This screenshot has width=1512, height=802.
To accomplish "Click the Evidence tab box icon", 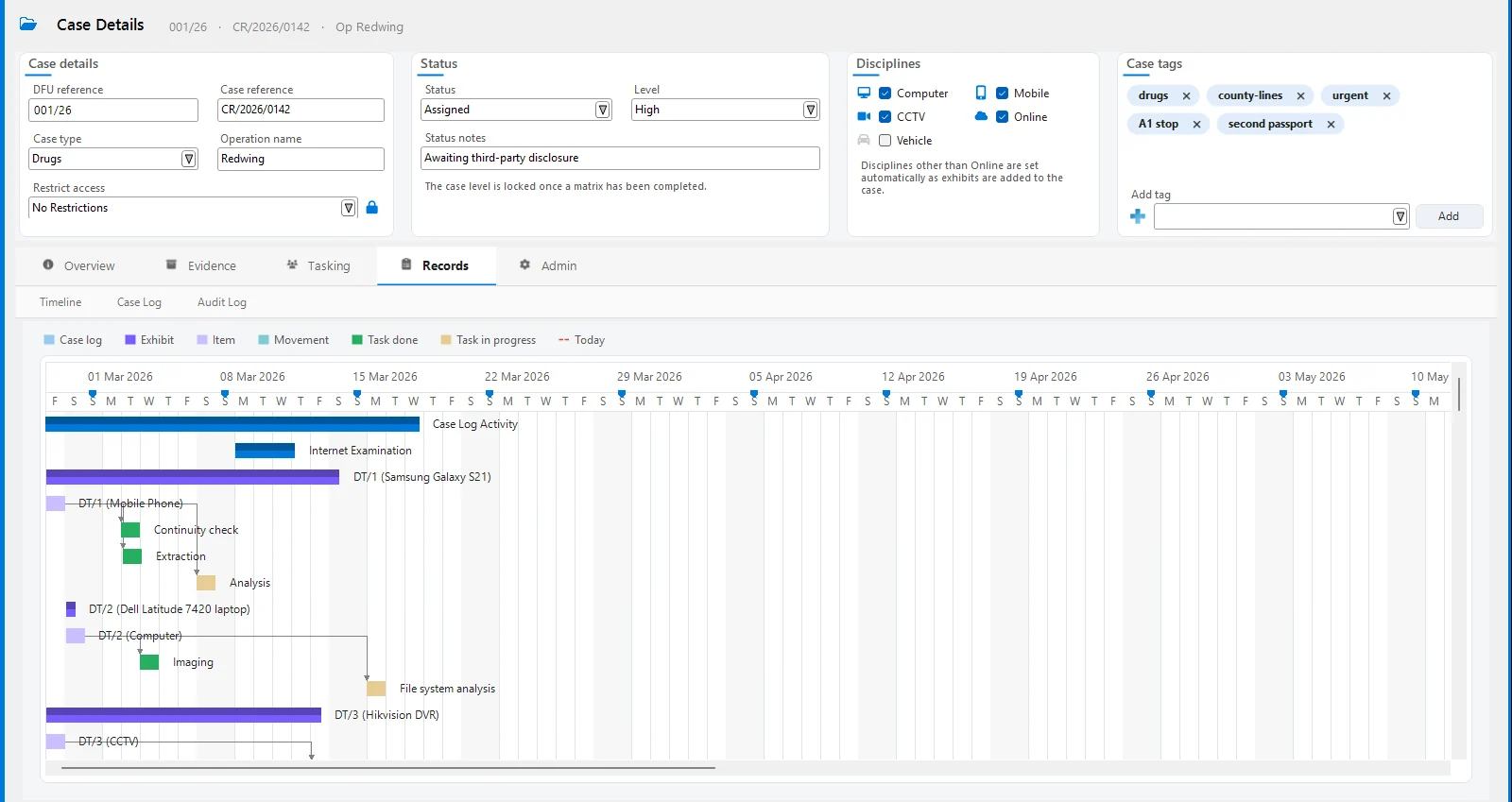I will tap(171, 264).
